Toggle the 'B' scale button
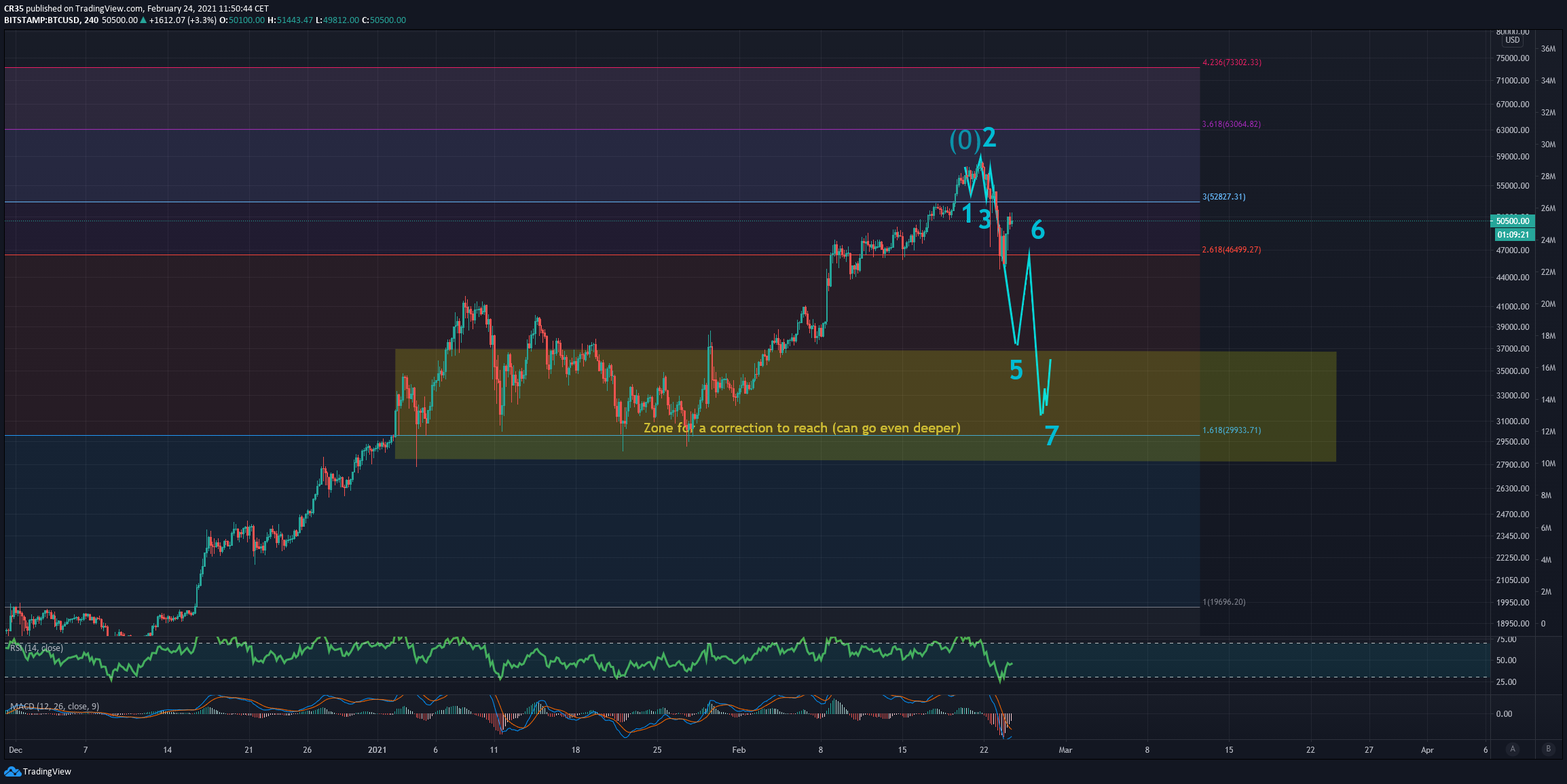The height and width of the screenshot is (784, 1567). (x=1549, y=749)
